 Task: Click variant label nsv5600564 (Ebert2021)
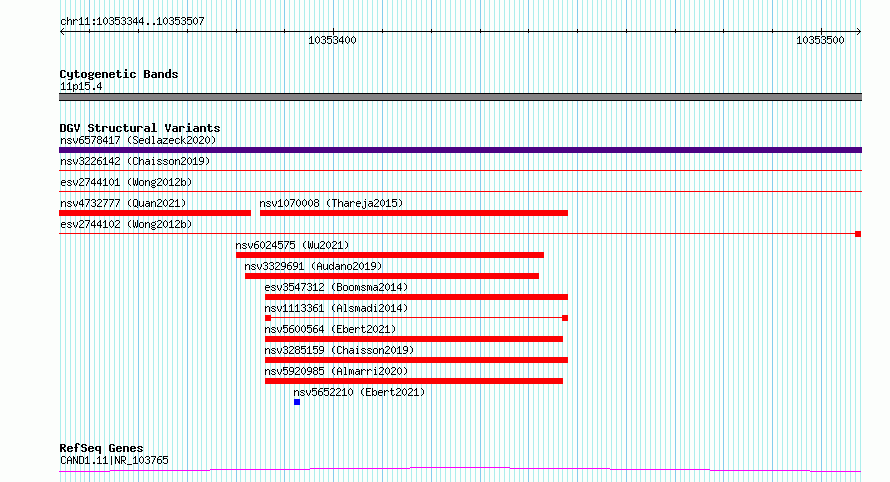[330, 329]
